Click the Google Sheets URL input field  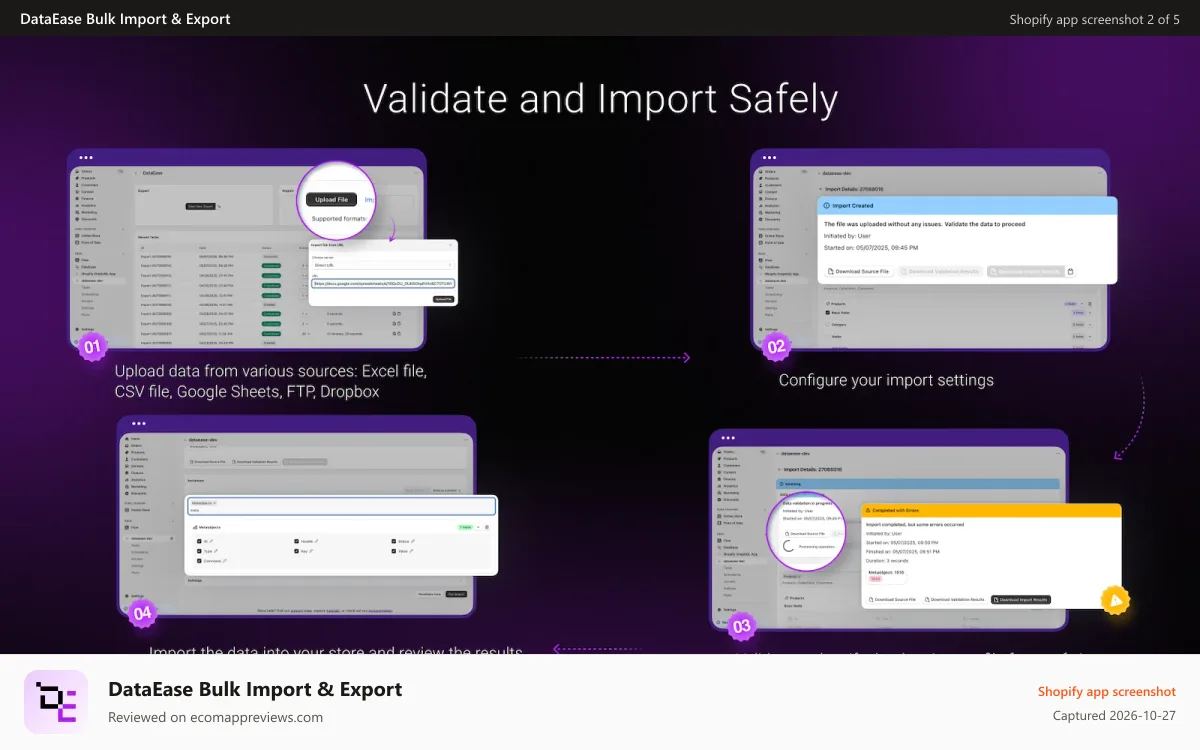383,284
